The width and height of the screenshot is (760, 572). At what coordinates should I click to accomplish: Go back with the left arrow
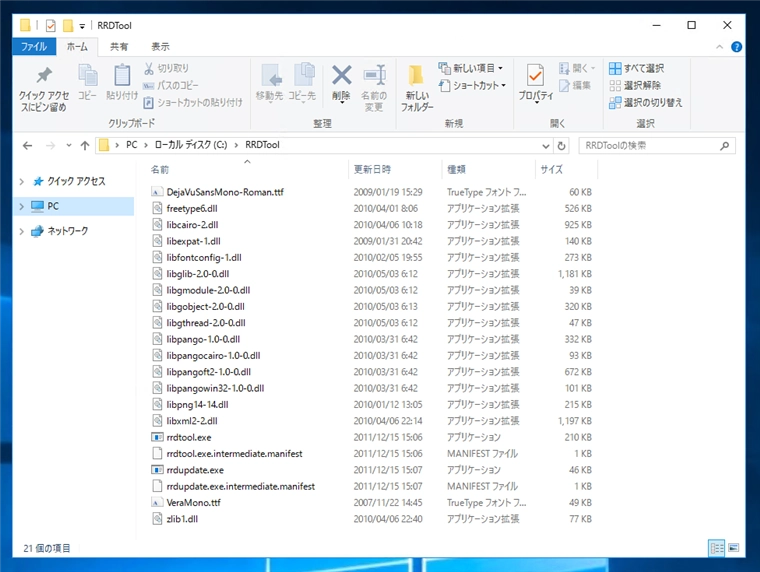coord(28,145)
